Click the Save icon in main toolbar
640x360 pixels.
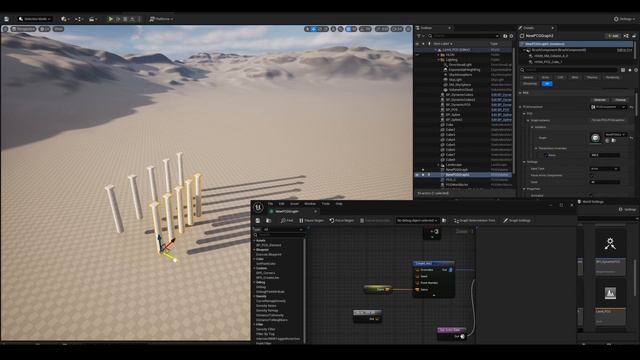coord(7,19)
